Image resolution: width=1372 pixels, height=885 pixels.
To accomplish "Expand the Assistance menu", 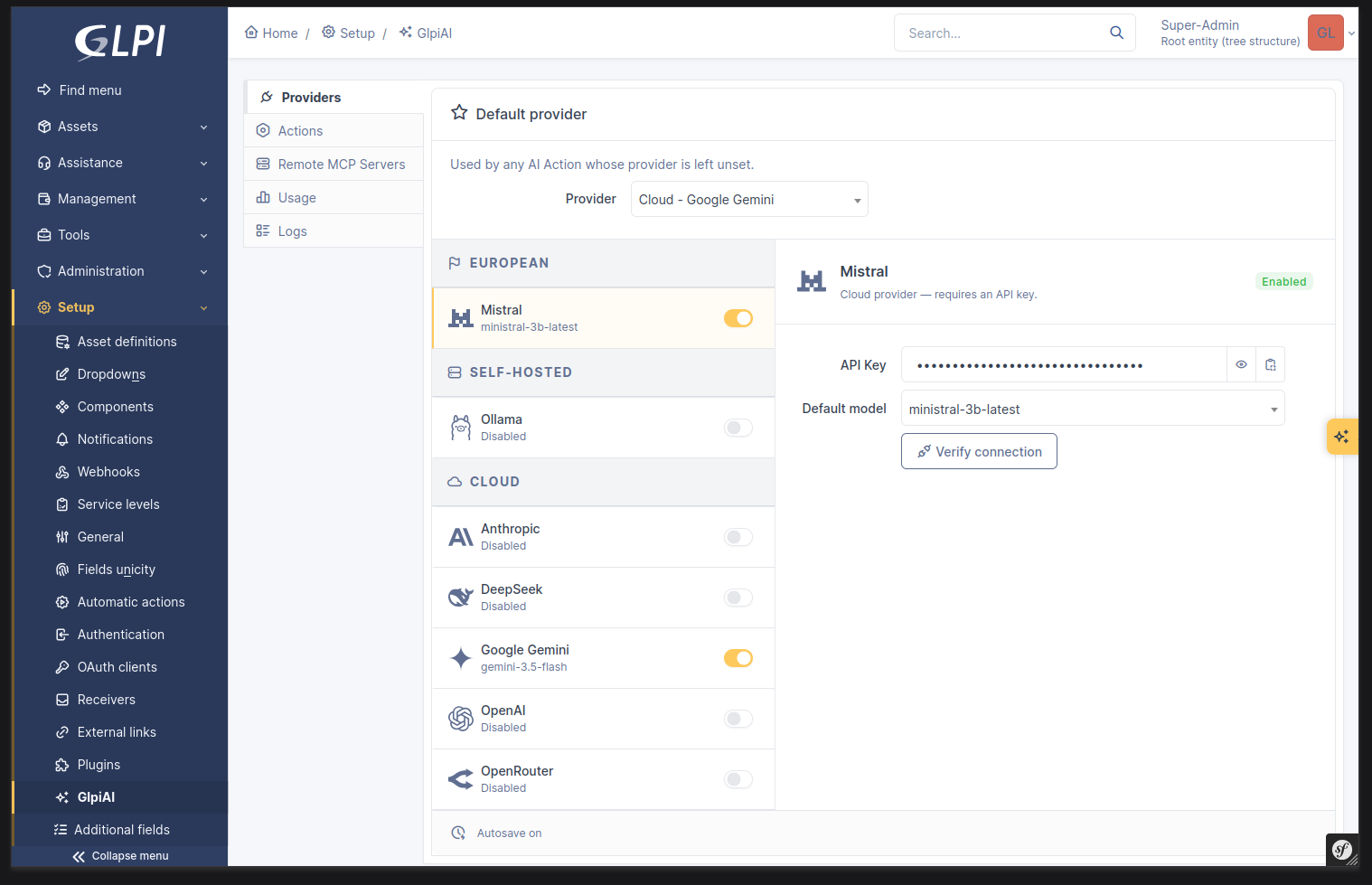I will tap(121, 163).
